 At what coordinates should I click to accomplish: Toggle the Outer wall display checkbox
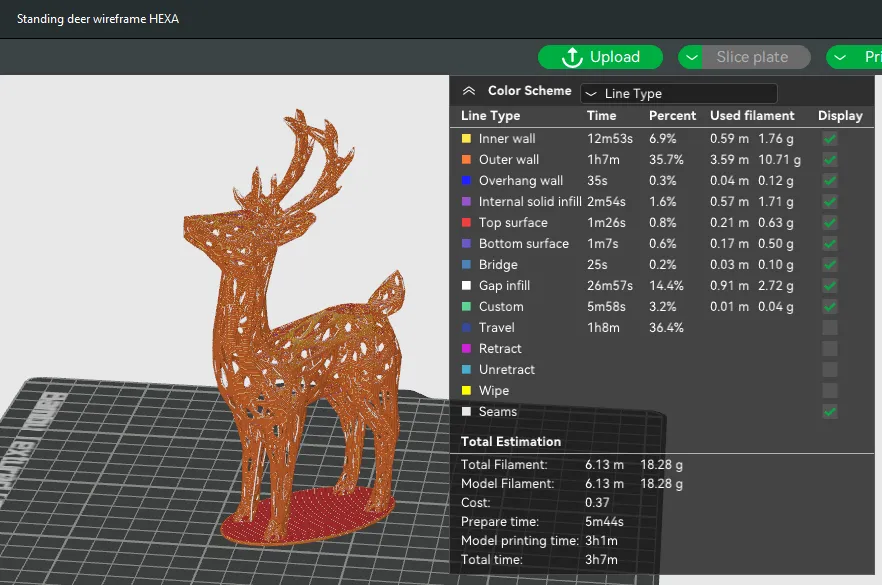coord(830,160)
